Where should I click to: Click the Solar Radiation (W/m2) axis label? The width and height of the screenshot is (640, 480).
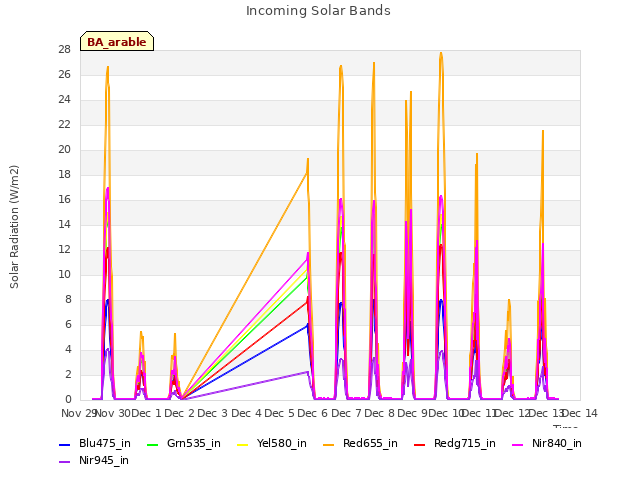tap(14, 227)
